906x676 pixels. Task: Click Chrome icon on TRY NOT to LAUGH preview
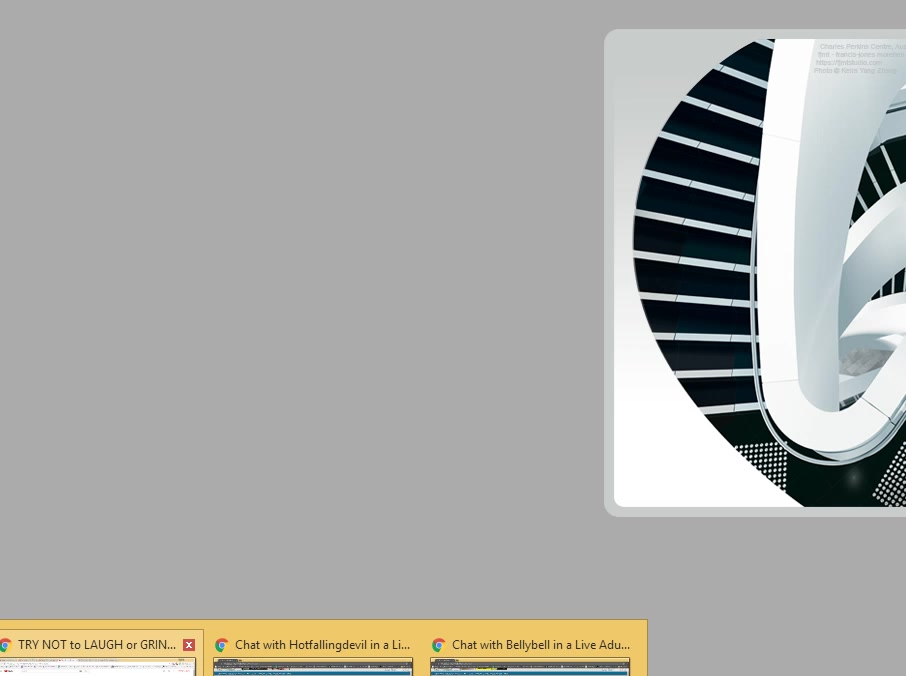5,645
